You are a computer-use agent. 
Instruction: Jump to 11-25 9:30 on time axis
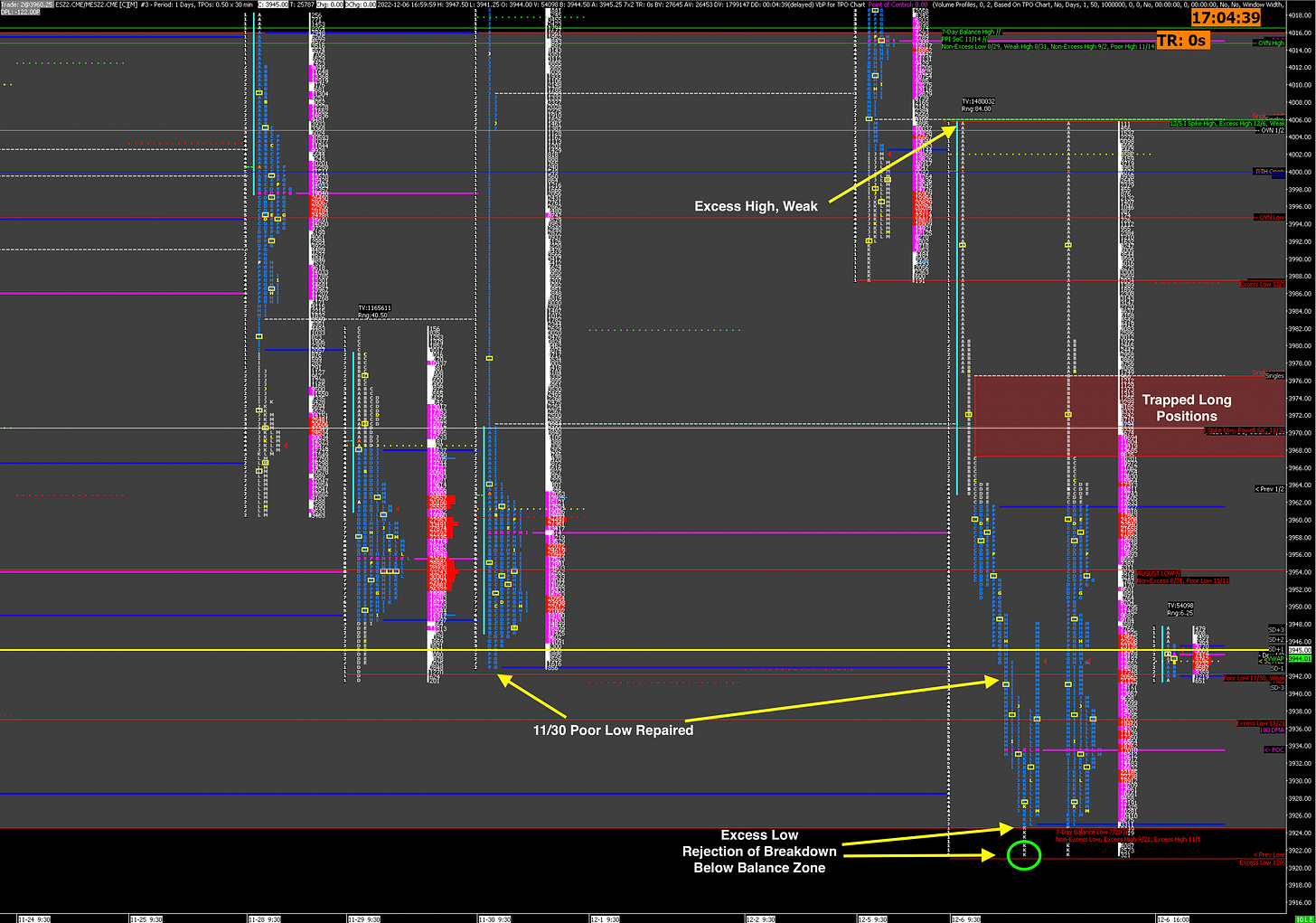point(147,918)
